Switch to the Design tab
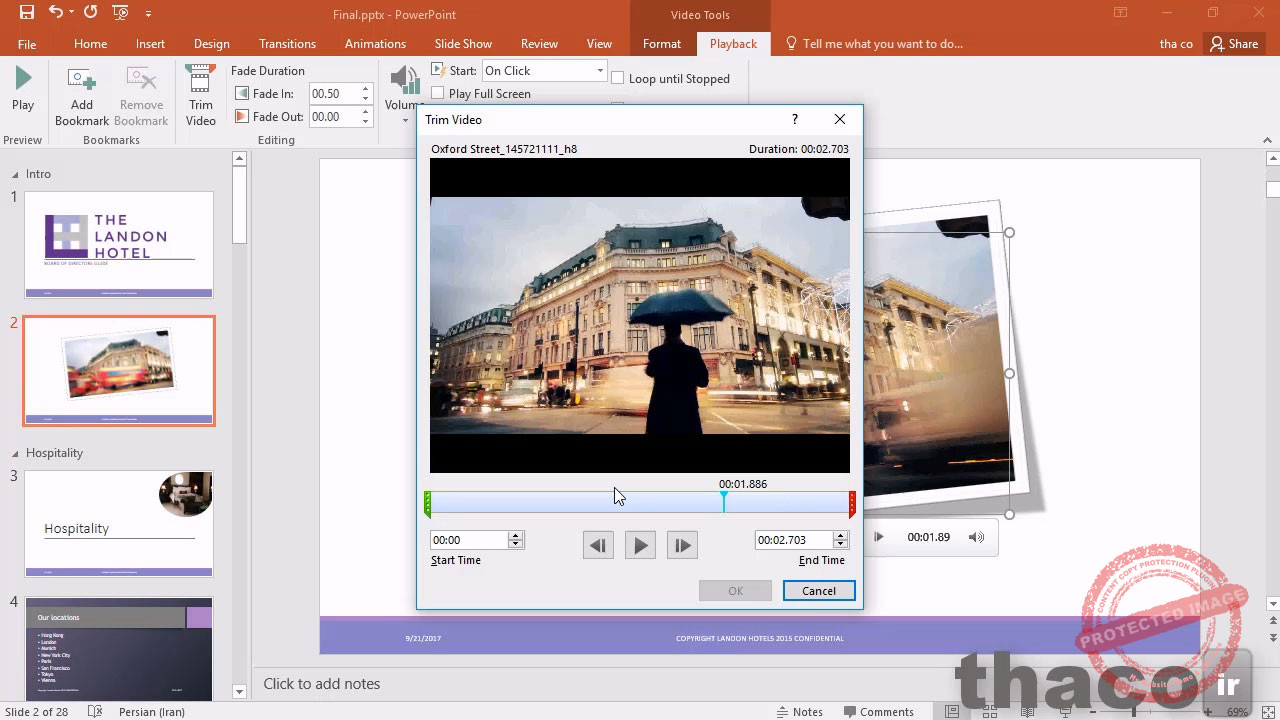 (x=211, y=44)
